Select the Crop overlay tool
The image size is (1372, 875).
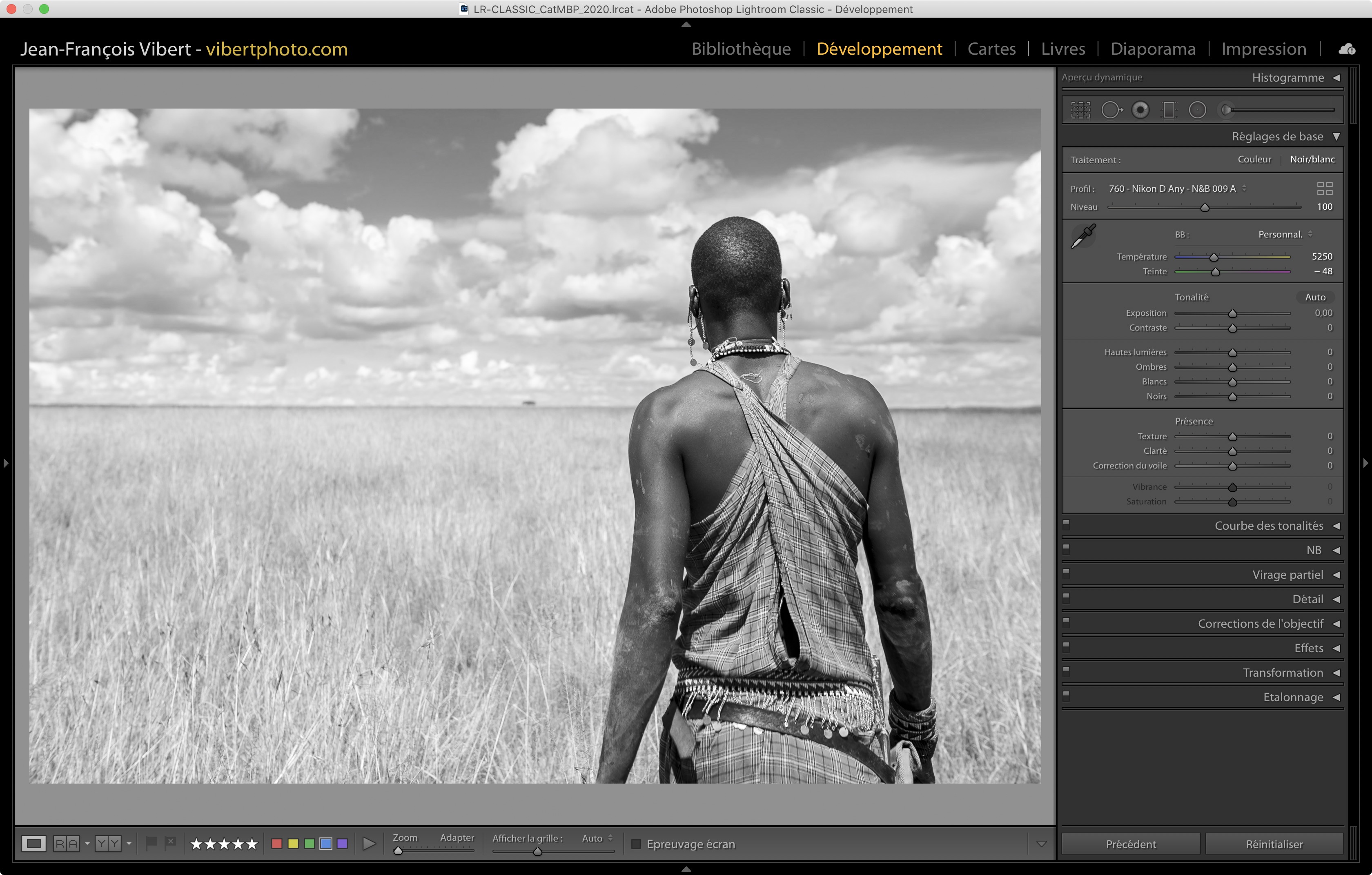coord(1080,110)
